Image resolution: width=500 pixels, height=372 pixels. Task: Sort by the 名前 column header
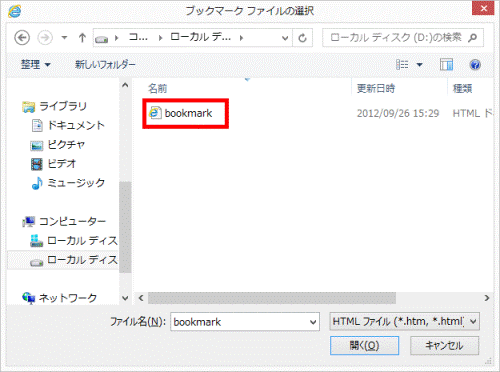(x=157, y=89)
